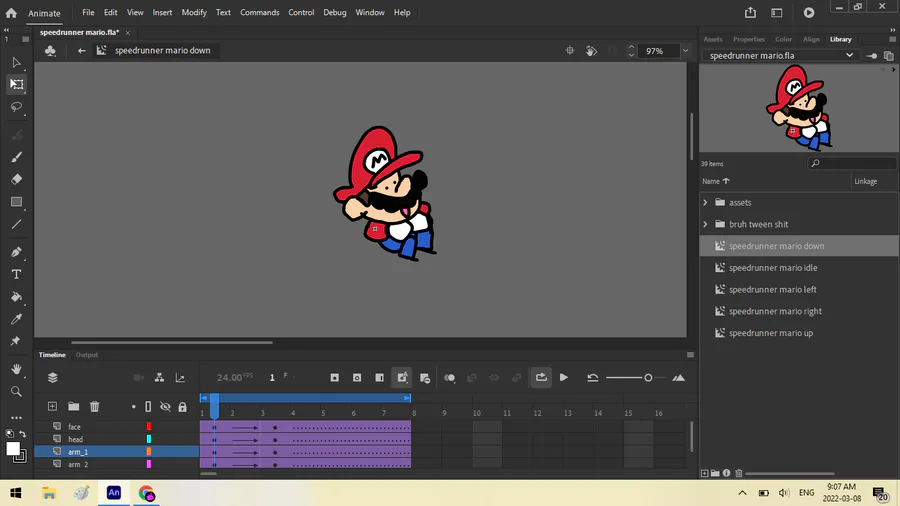Select the Rectangle tool
900x506 pixels.
click(x=16, y=202)
